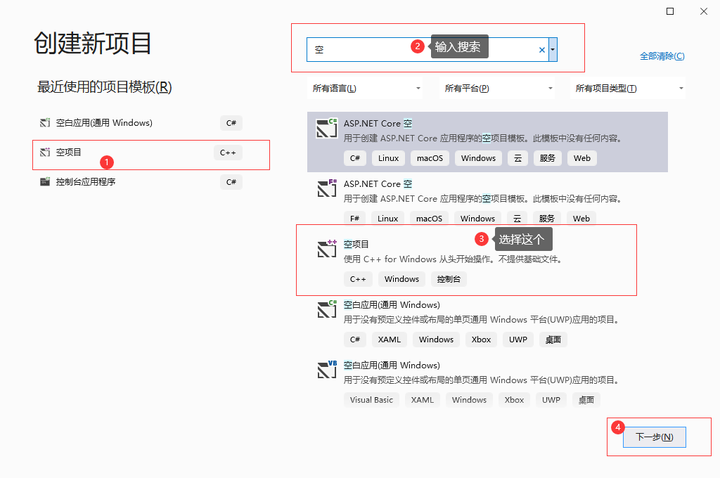Click the XAML tag under C# 空白应用

pos(389,339)
